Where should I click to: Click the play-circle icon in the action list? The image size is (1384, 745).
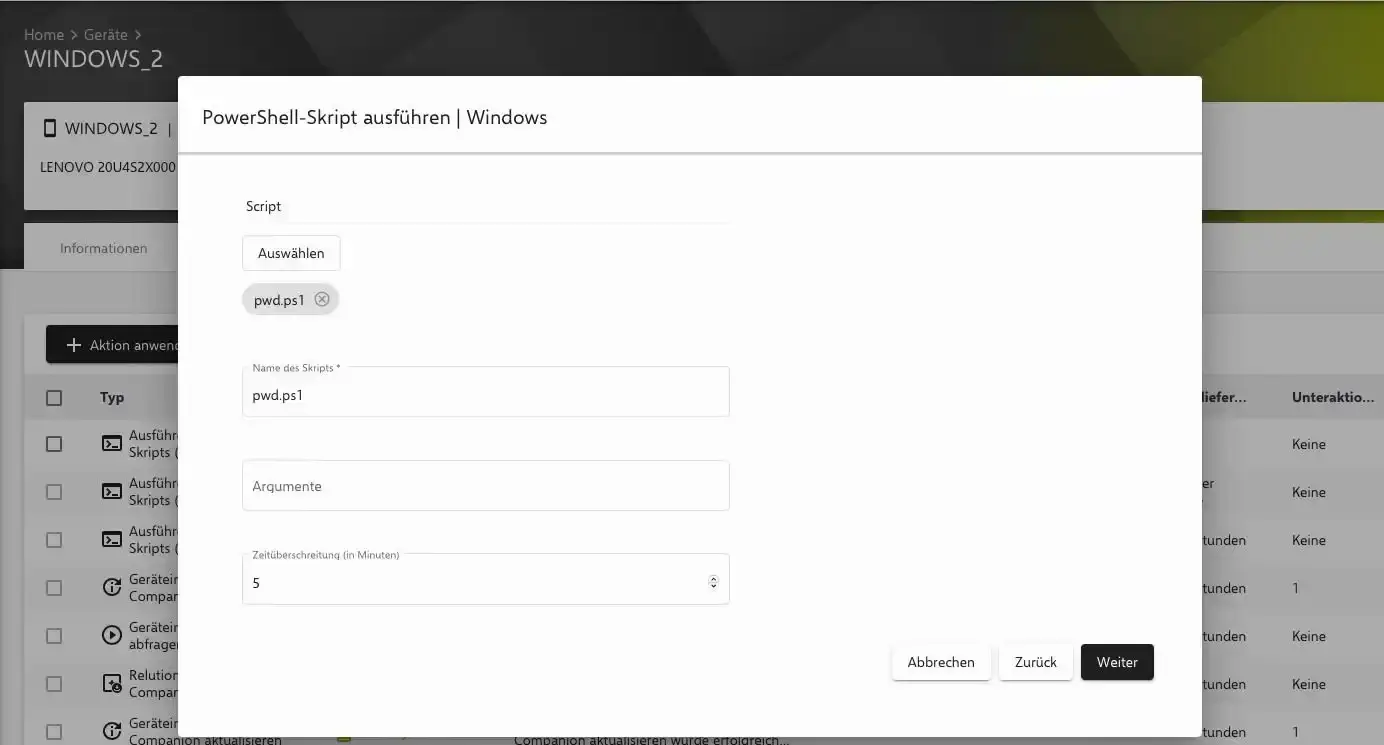[x=112, y=636]
